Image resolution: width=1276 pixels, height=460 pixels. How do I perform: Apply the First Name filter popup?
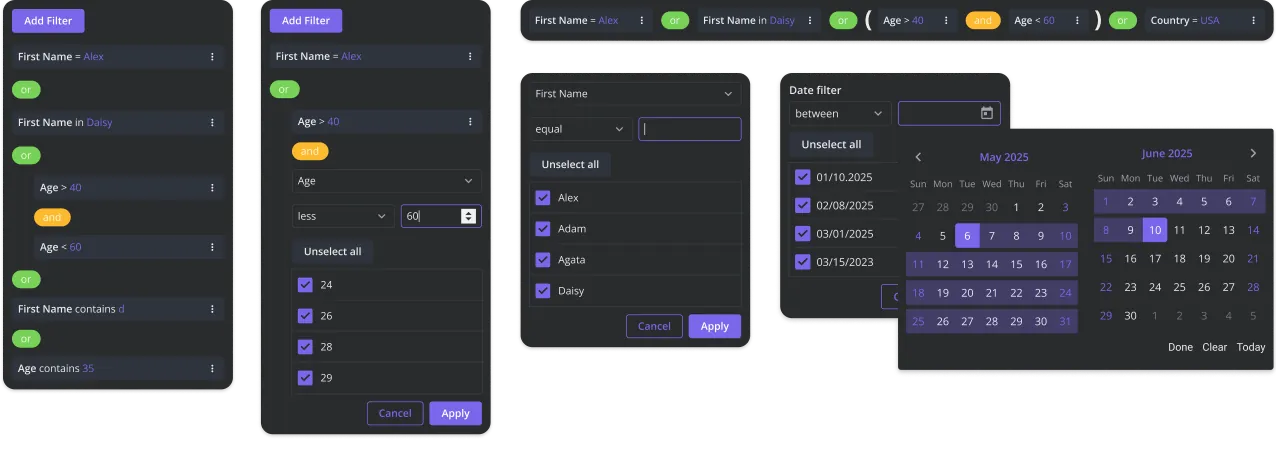715,326
